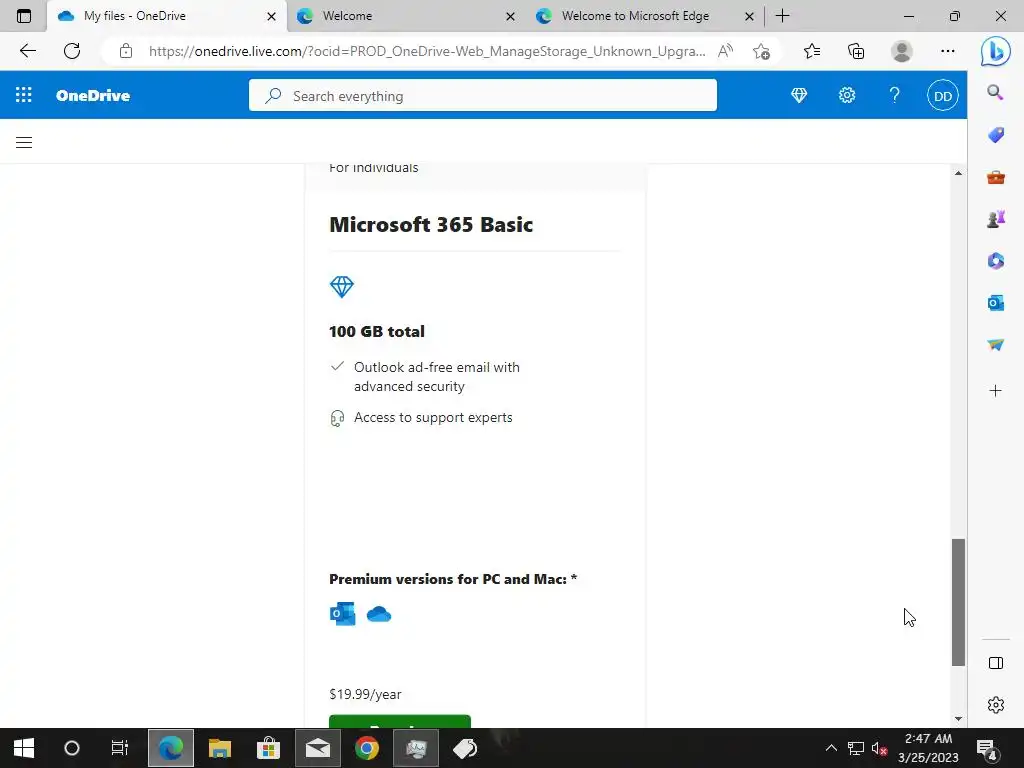
Task: Close the Welcome to Microsoft Edge tab
Action: (749, 16)
